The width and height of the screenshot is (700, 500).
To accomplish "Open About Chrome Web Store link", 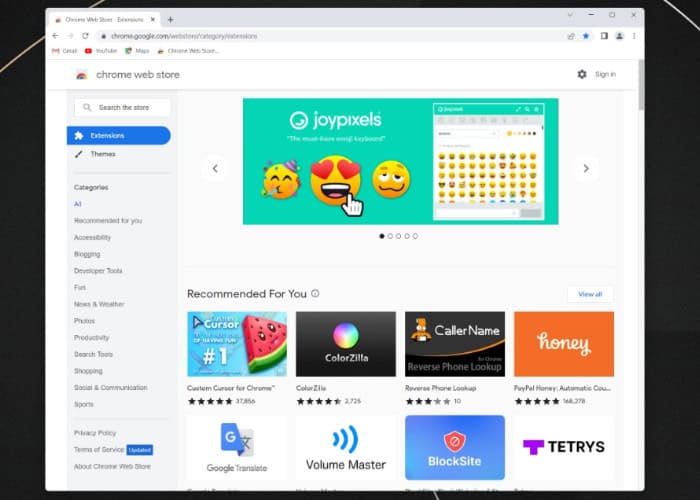I will click(x=112, y=467).
